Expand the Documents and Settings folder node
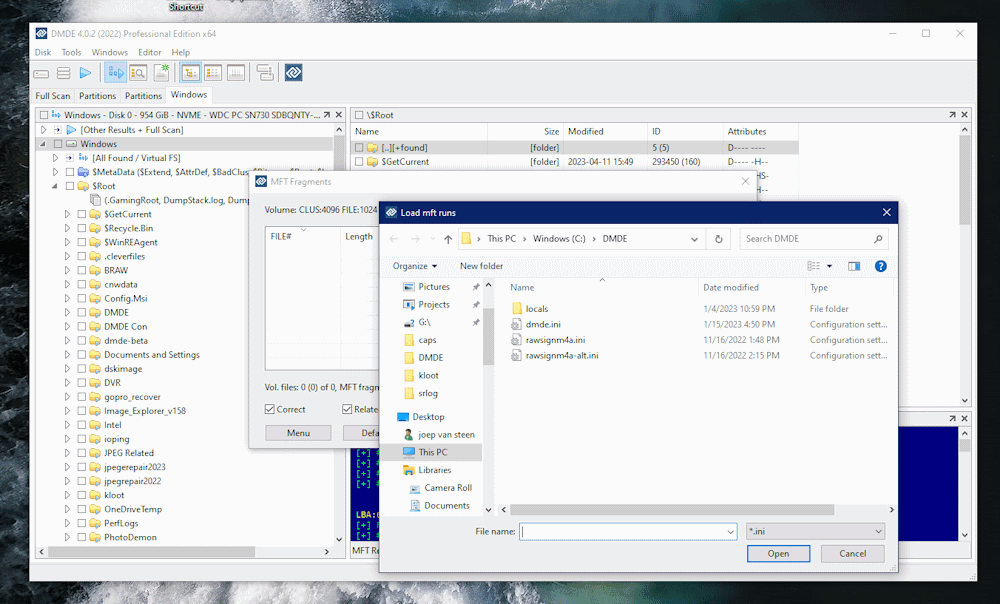The height and width of the screenshot is (604, 1000). coord(67,355)
